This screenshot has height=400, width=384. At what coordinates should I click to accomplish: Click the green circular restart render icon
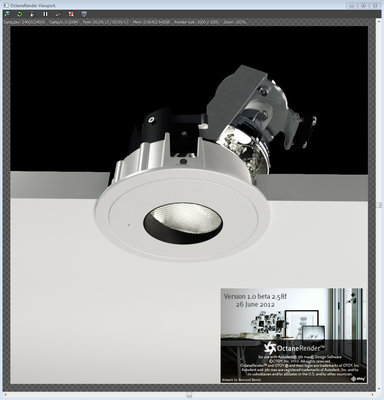(19, 14)
